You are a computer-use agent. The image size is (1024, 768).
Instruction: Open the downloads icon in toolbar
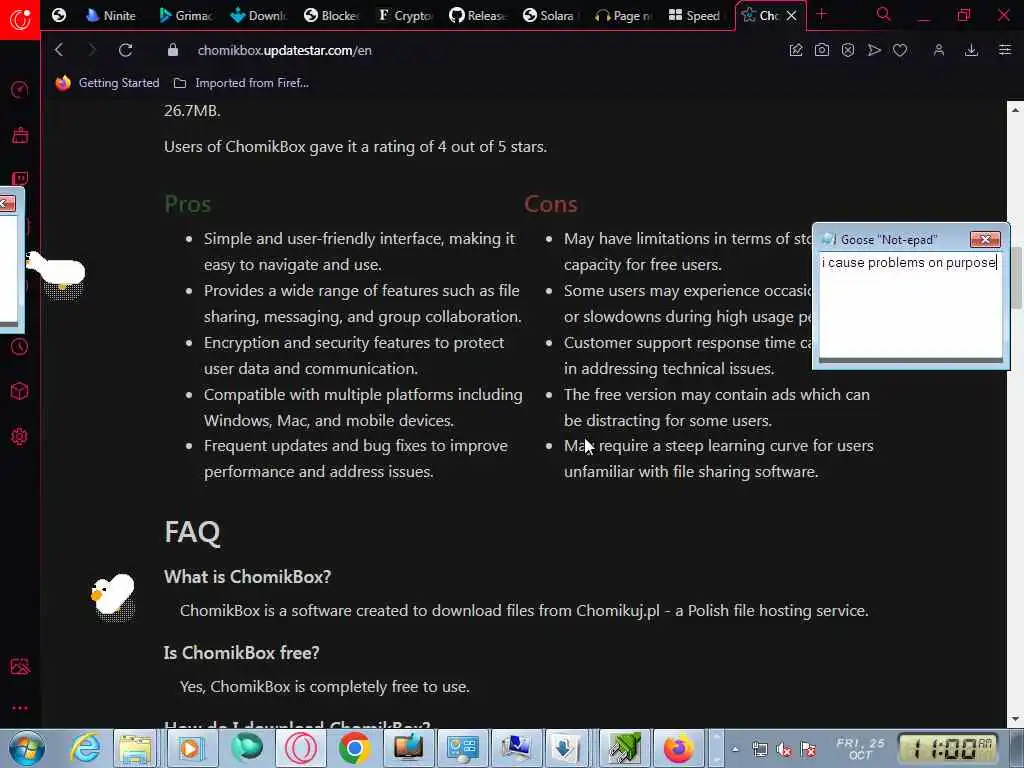[x=971, y=50]
